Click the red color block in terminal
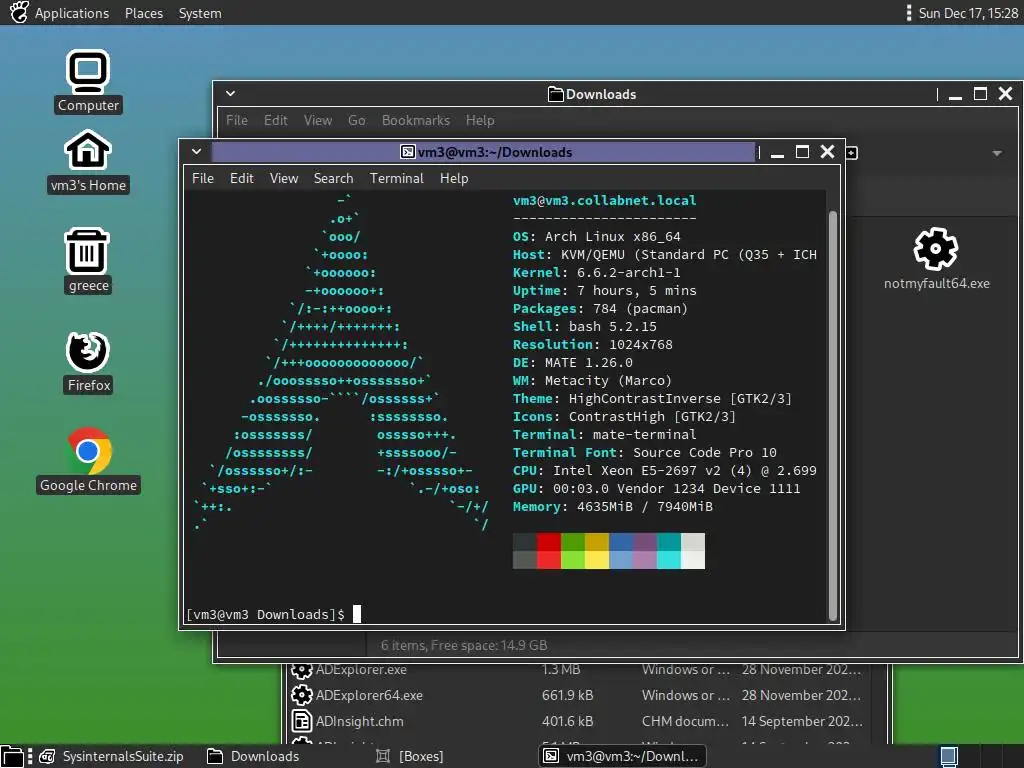The height and width of the screenshot is (768, 1024). coord(549,551)
